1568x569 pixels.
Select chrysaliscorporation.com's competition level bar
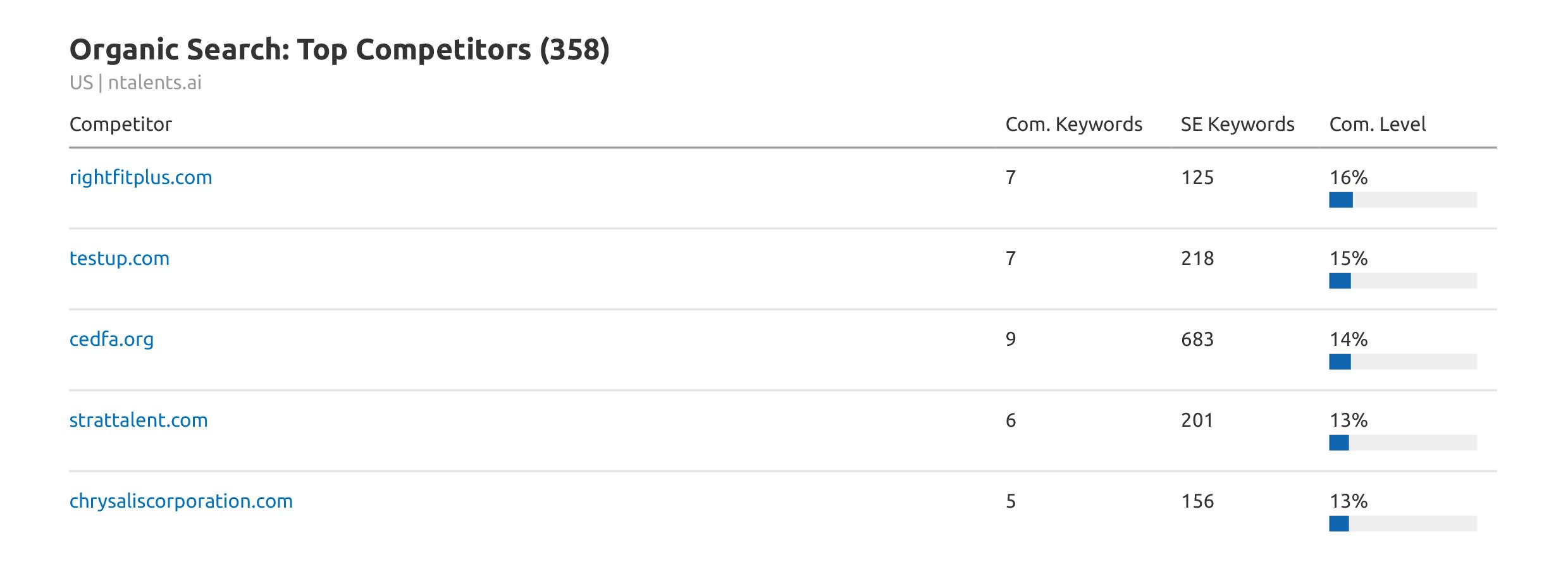pos(1402,524)
